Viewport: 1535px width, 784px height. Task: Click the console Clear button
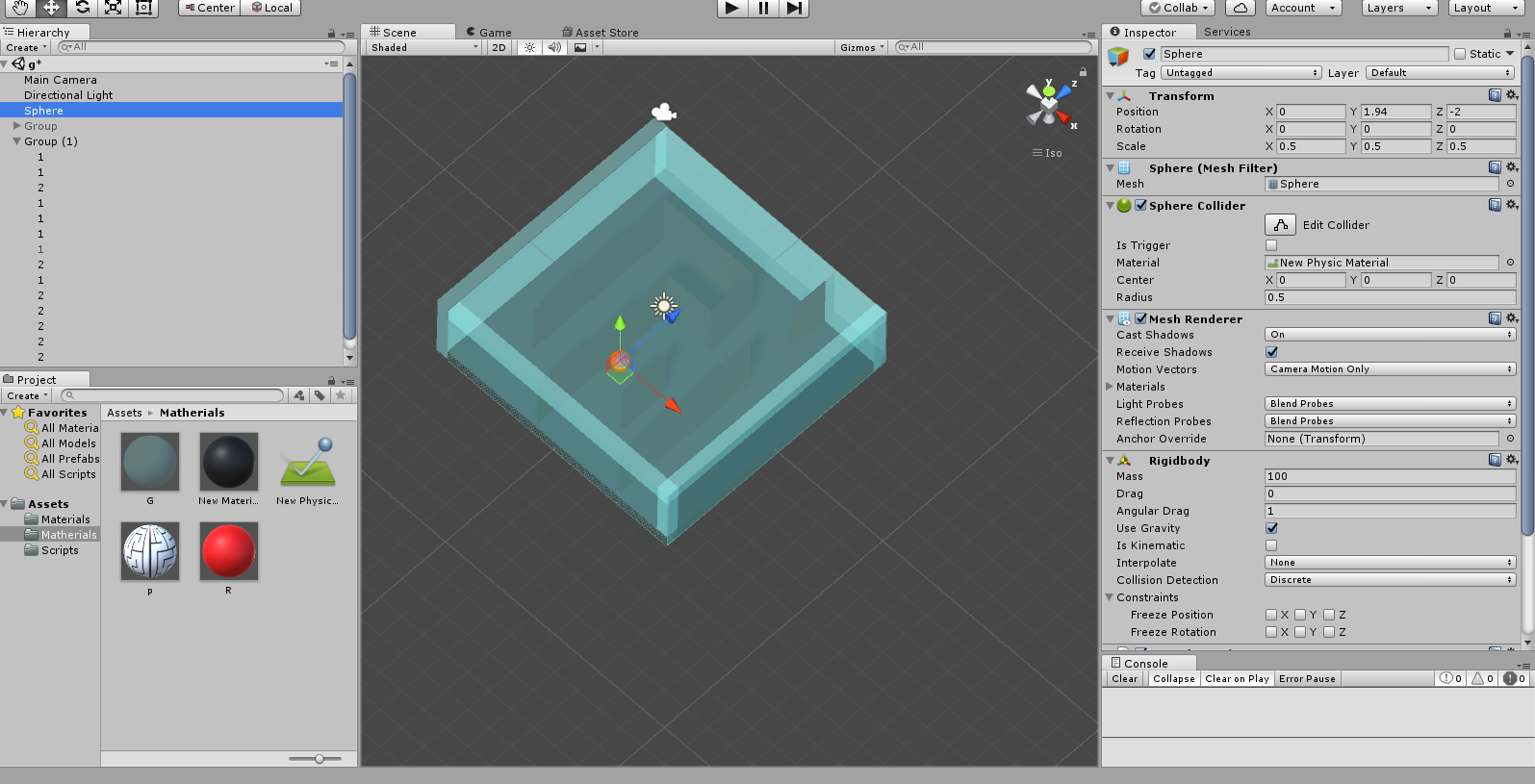(x=1124, y=679)
